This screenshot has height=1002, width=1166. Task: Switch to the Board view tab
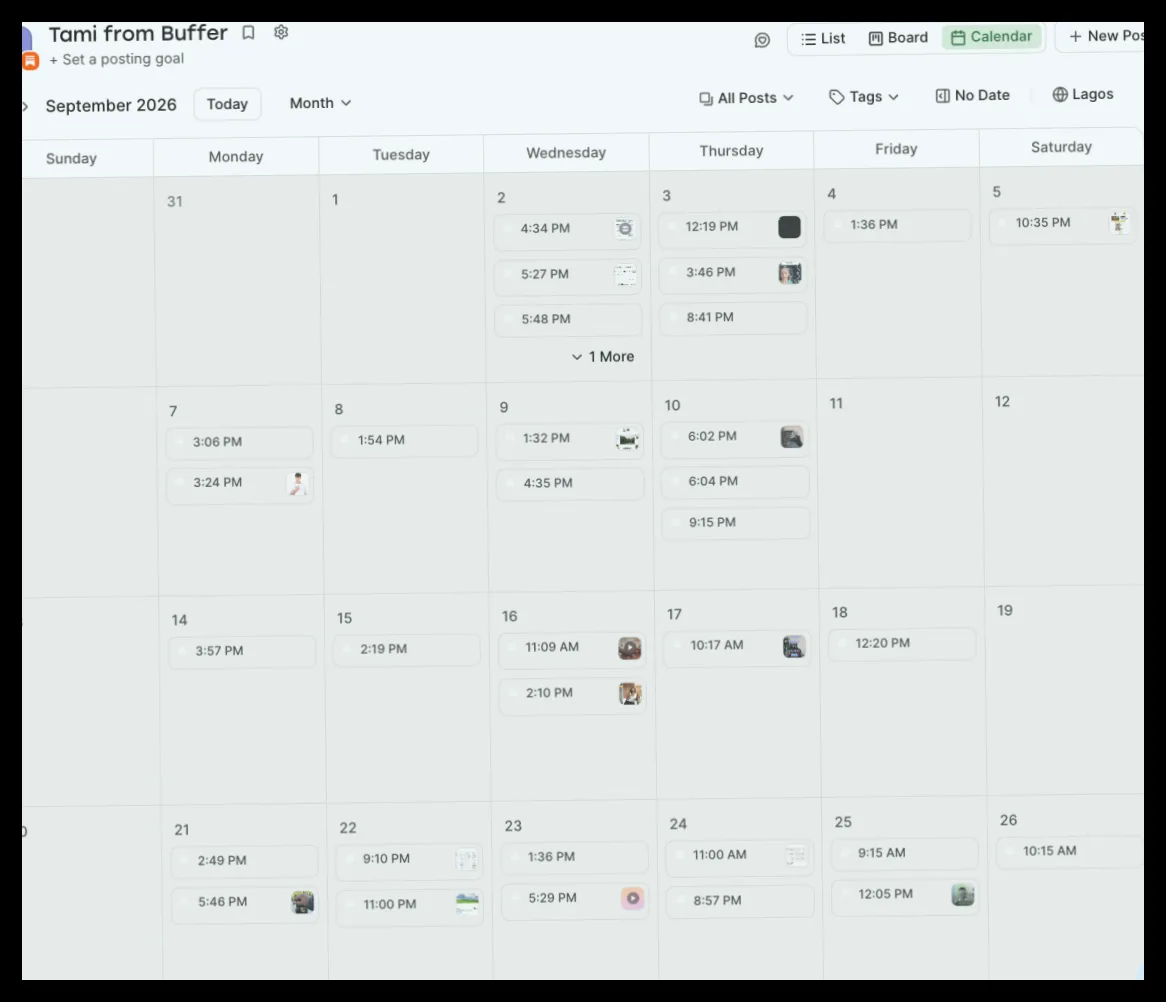898,38
